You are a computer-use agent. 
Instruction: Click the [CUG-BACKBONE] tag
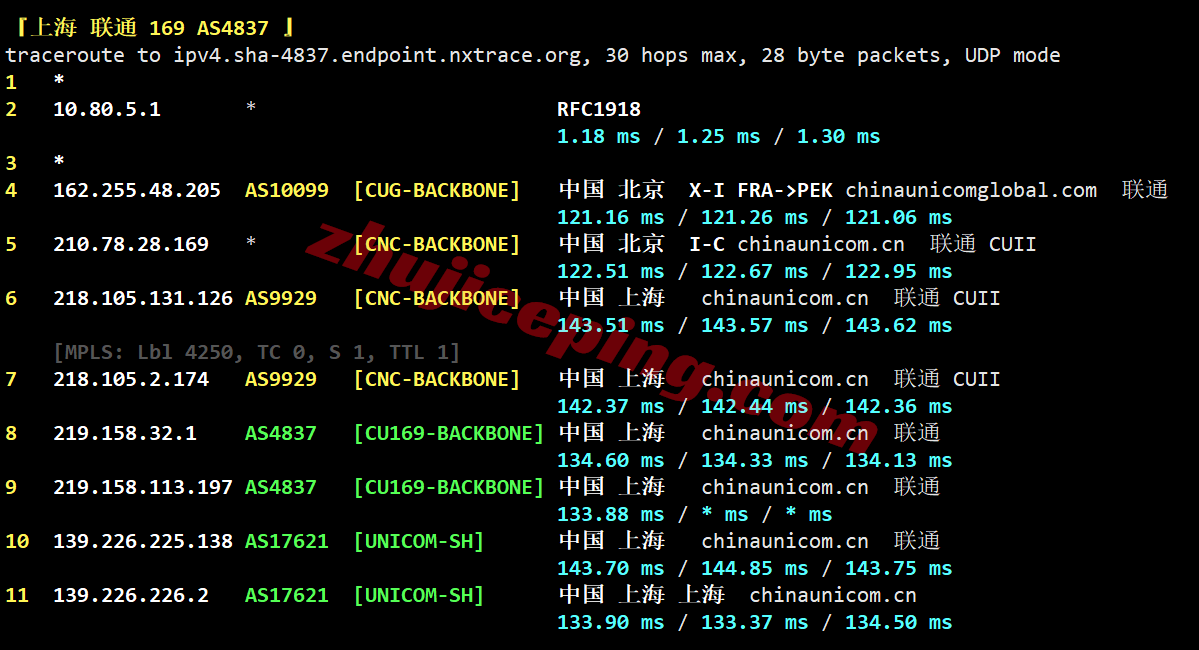pyautogui.click(x=437, y=190)
